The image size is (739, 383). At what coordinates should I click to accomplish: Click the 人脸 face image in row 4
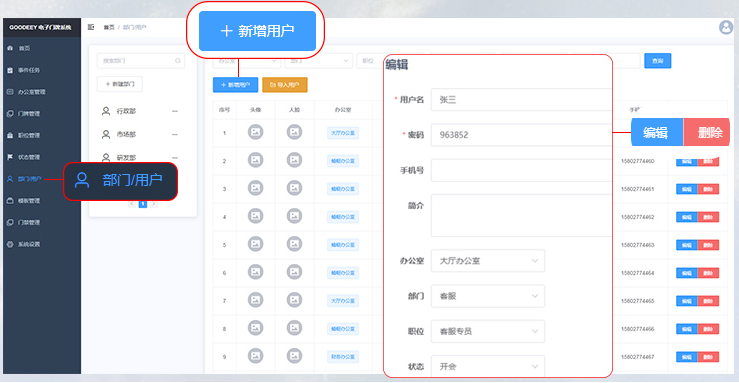point(294,216)
